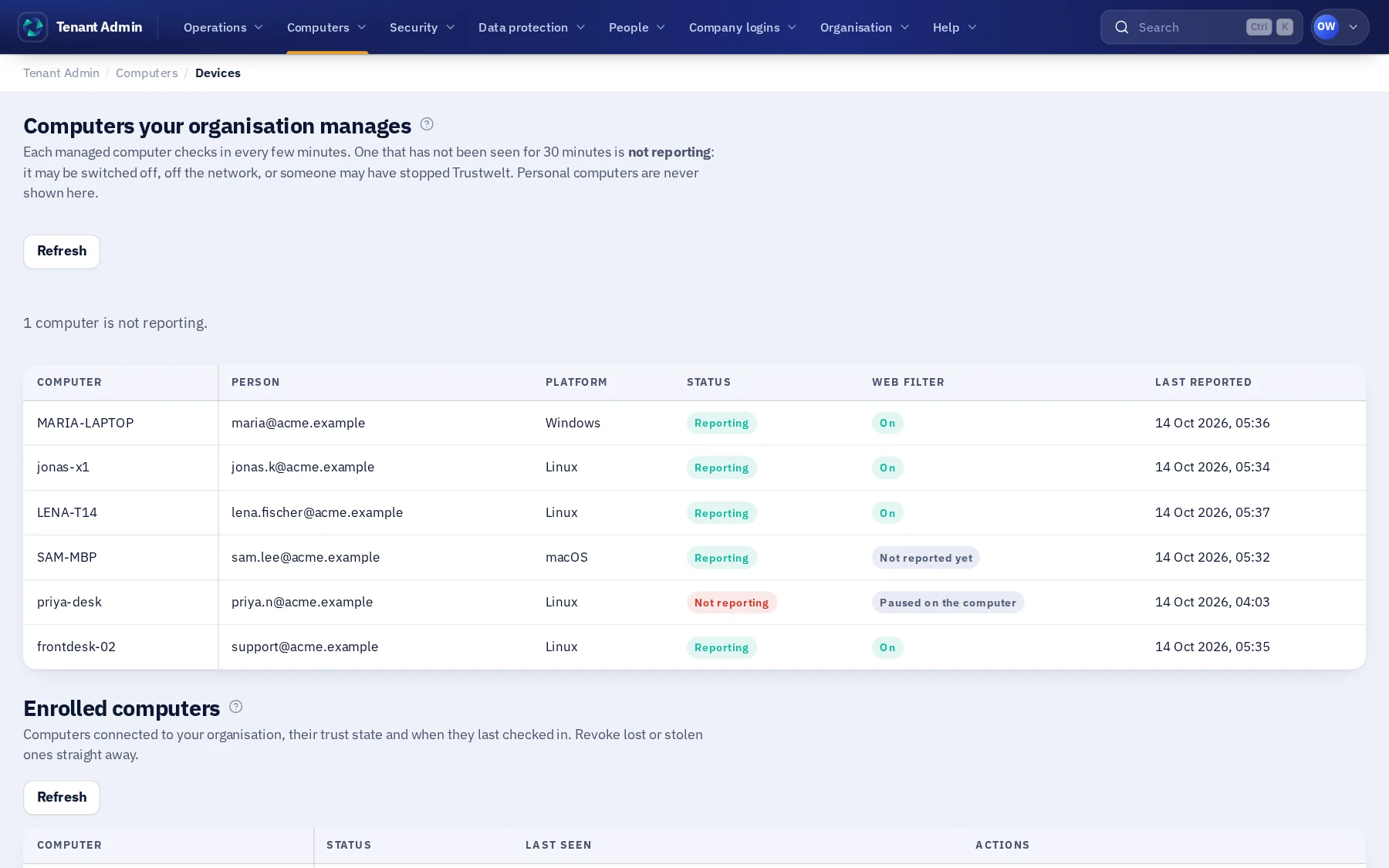Click the Windows platform cell
1389x868 pixels.
[x=573, y=423]
